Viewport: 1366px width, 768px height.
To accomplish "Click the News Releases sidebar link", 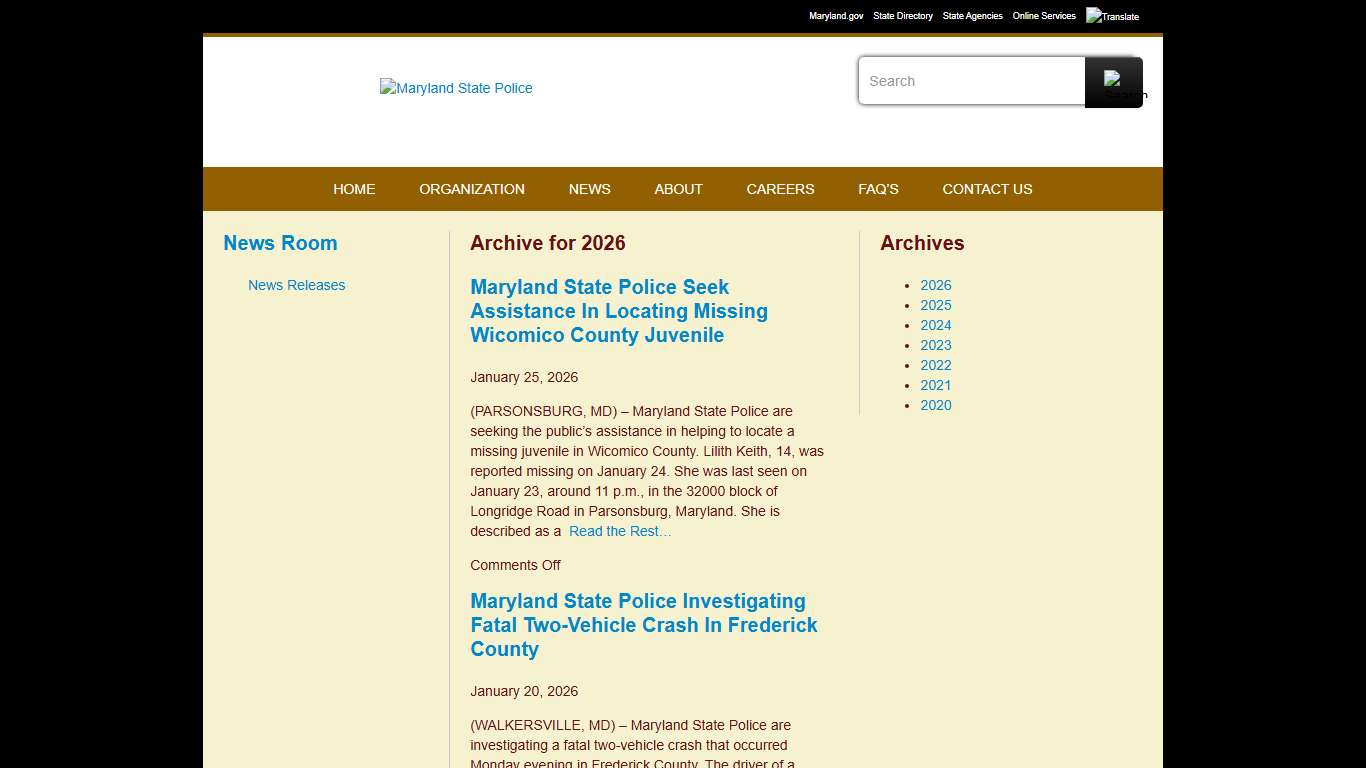I will pyautogui.click(x=296, y=285).
